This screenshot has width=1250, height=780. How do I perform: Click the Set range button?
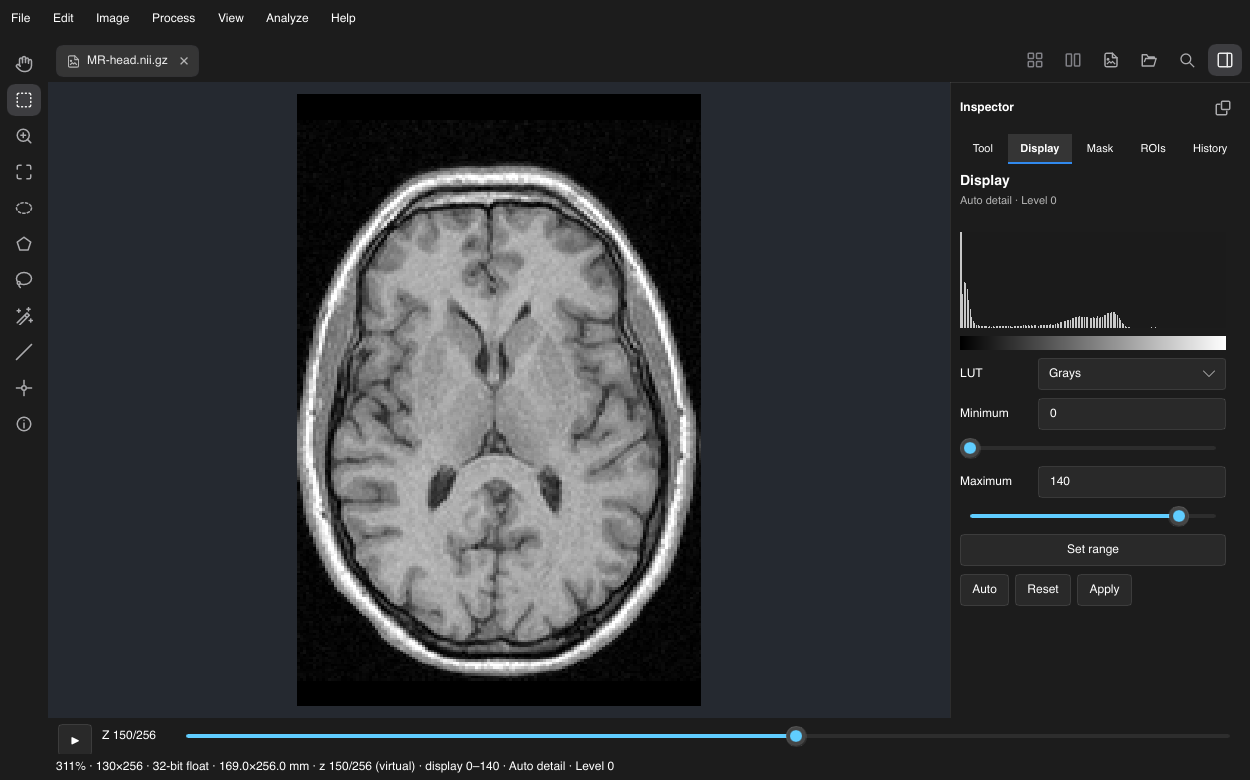[1093, 549]
